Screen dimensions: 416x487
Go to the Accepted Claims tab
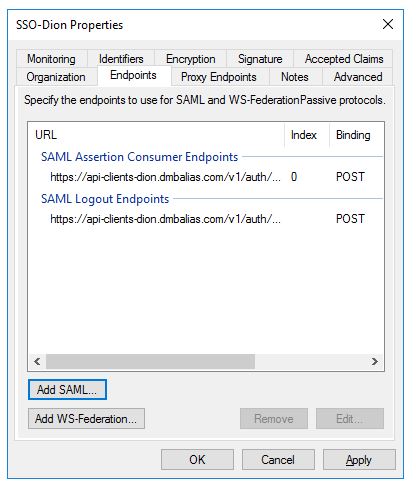(344, 59)
